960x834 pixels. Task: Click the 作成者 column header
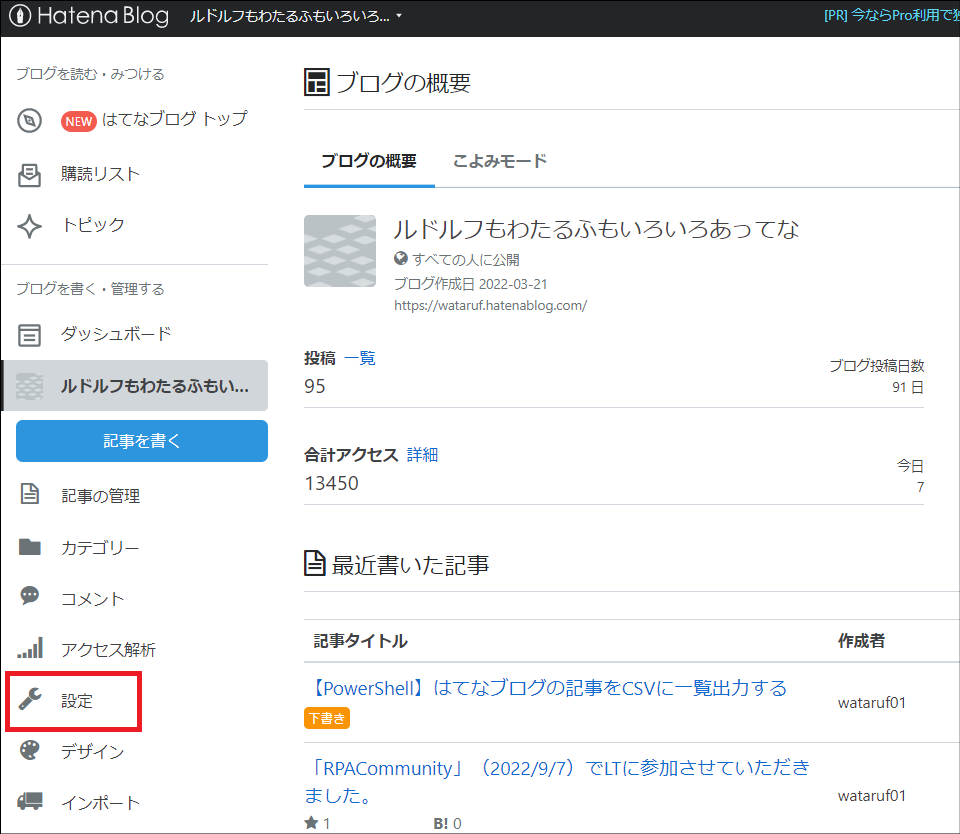click(x=861, y=641)
